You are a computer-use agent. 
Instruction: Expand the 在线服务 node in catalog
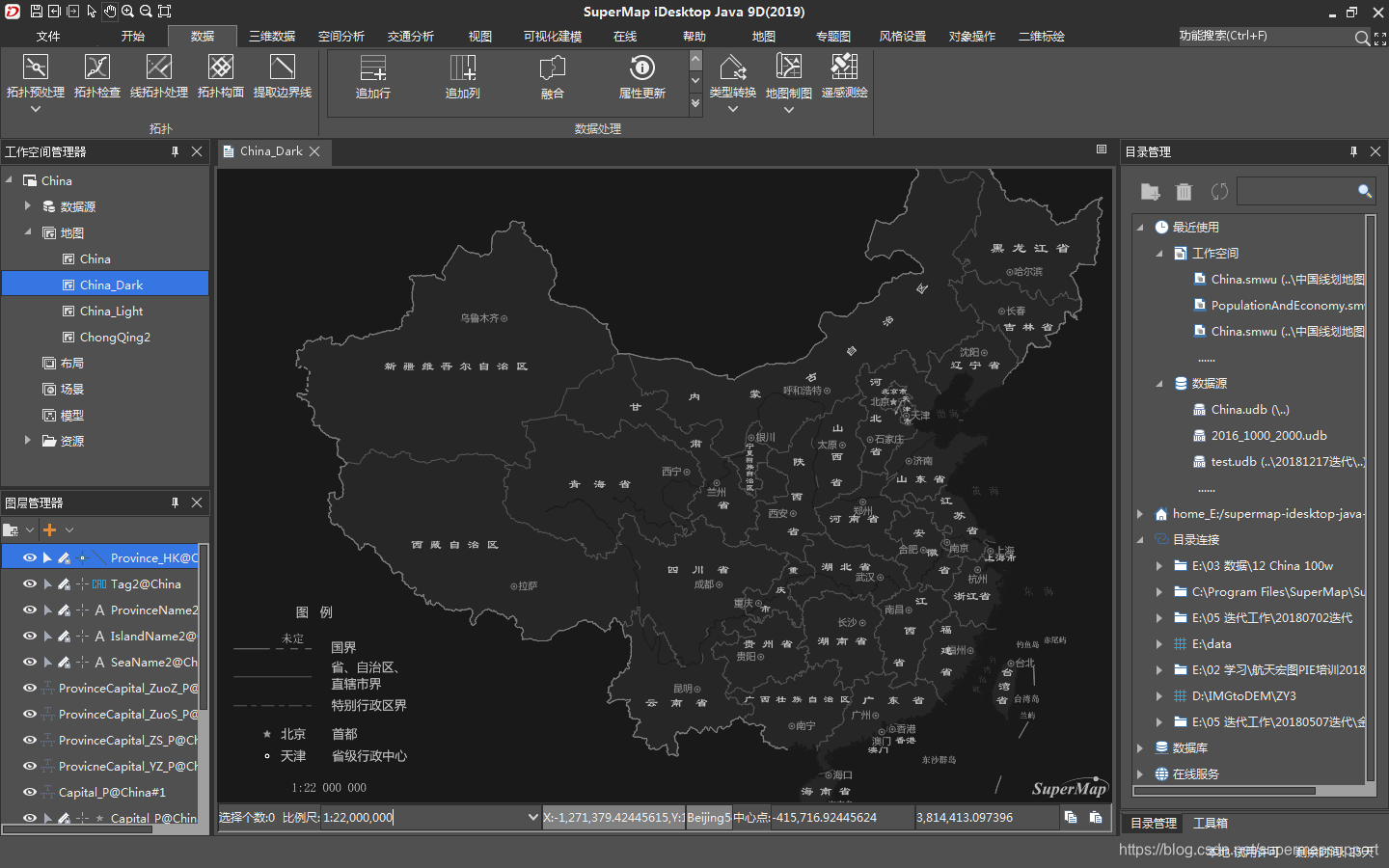(1140, 773)
